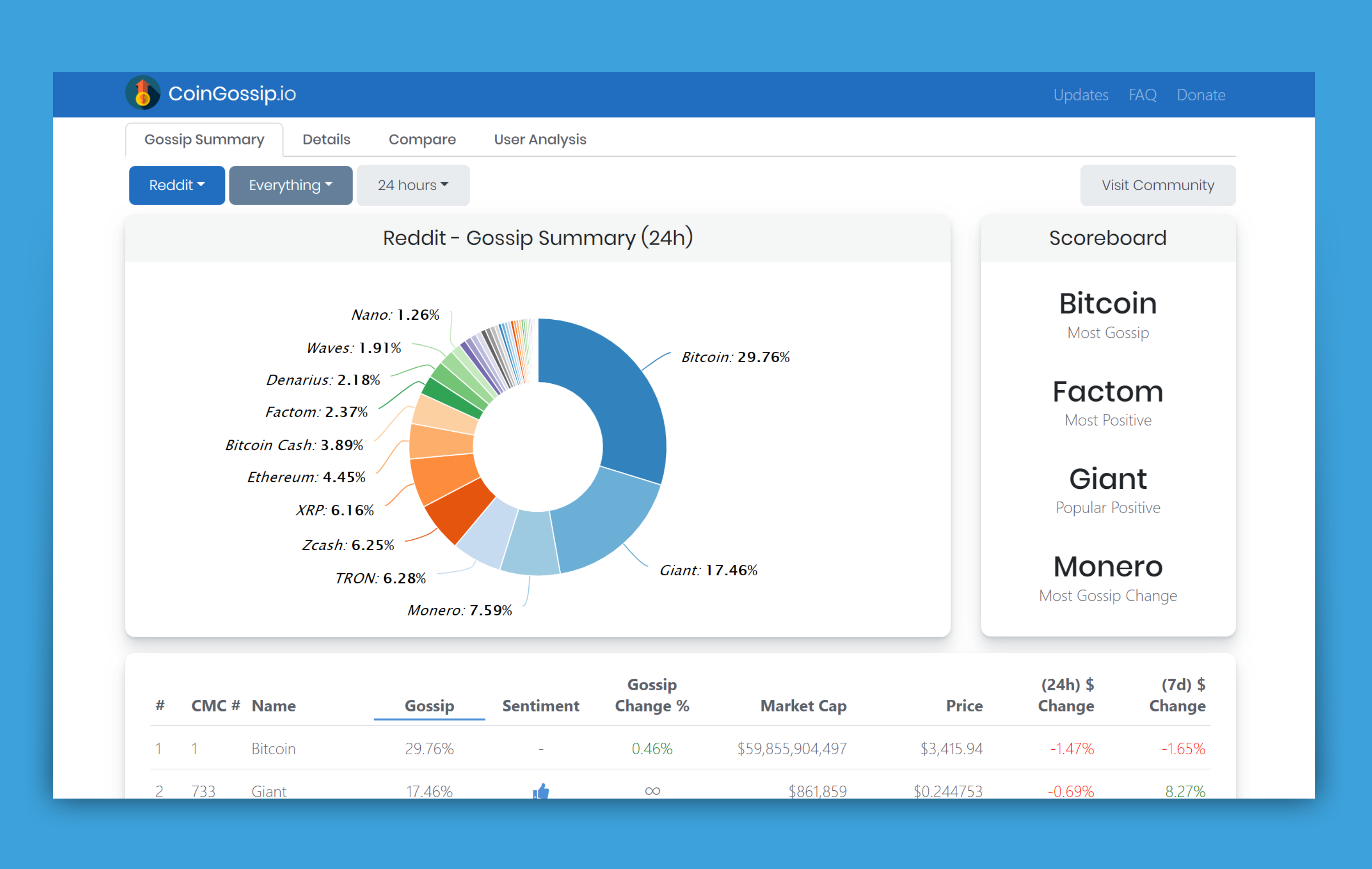Click Bitcoin name in the table row
The image size is (1372, 869).
point(273,748)
